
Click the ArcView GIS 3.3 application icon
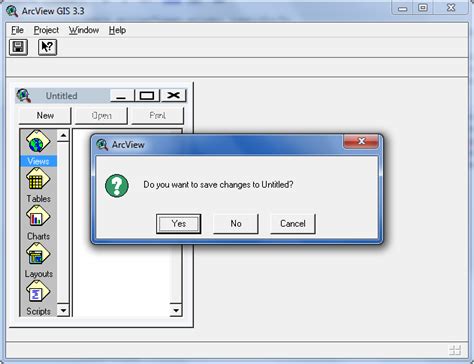pos(12,11)
